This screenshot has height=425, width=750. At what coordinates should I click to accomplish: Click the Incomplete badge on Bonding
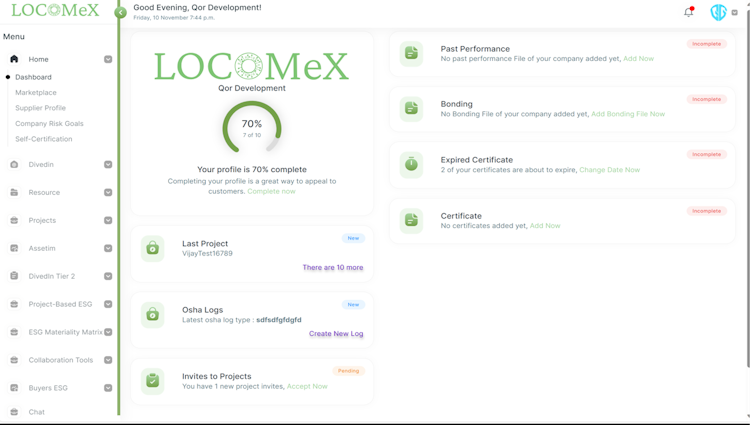coord(707,99)
